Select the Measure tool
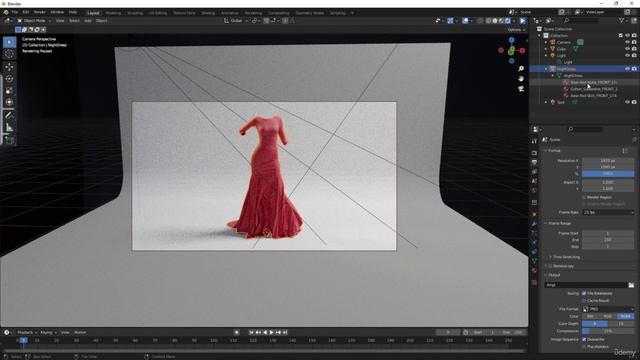640x360 pixels. 9,128
